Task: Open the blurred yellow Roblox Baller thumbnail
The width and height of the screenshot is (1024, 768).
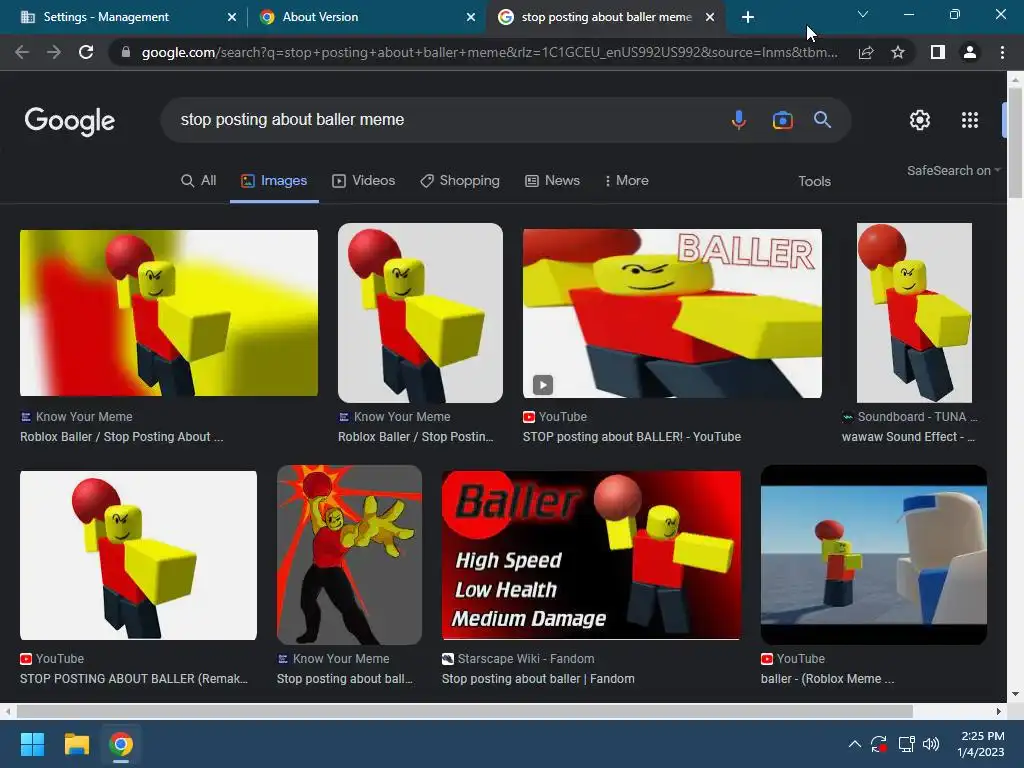Action: tap(169, 313)
